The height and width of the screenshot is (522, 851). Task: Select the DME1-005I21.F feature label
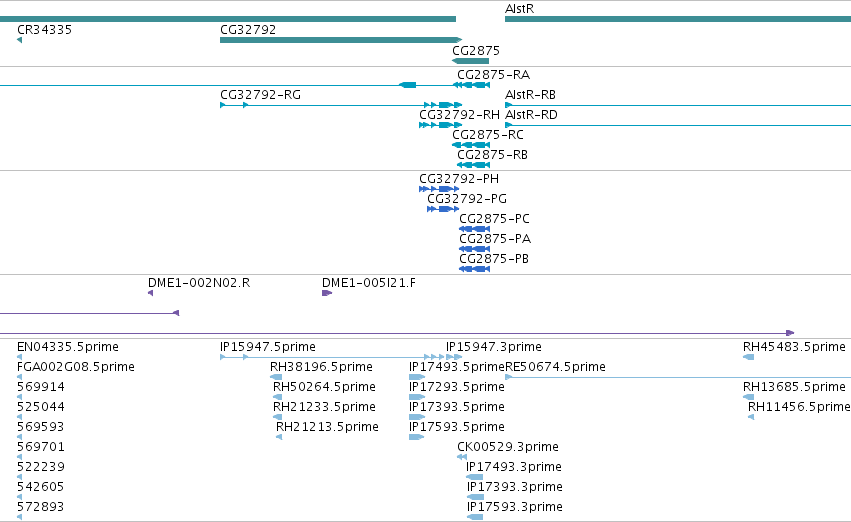[x=369, y=283]
